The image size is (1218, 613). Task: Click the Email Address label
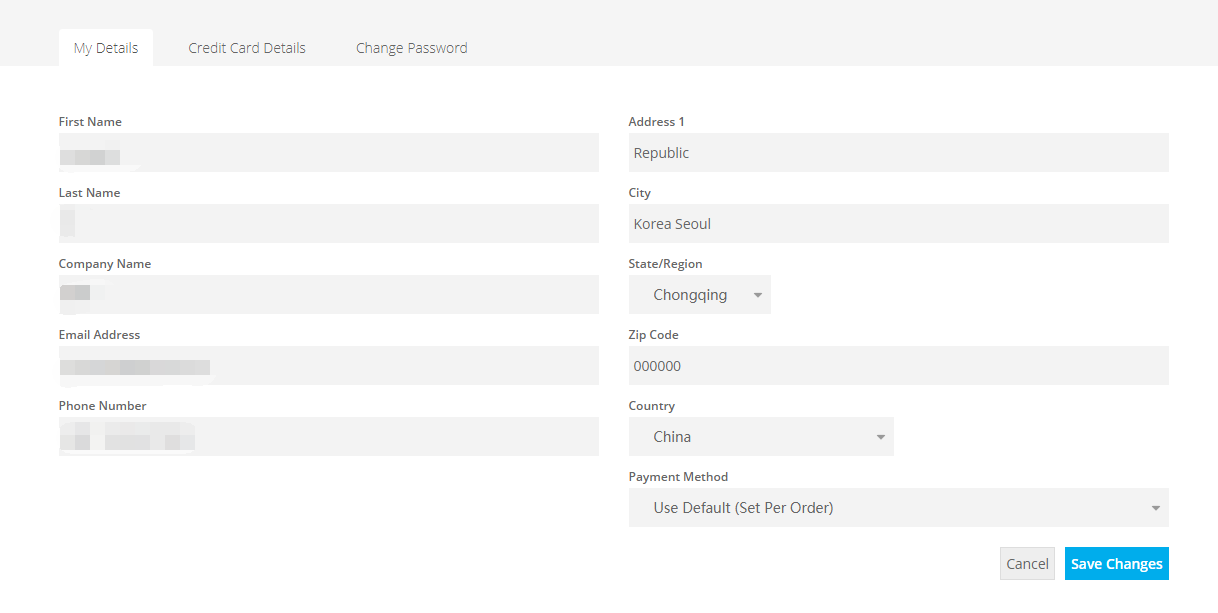pyautogui.click(x=100, y=335)
